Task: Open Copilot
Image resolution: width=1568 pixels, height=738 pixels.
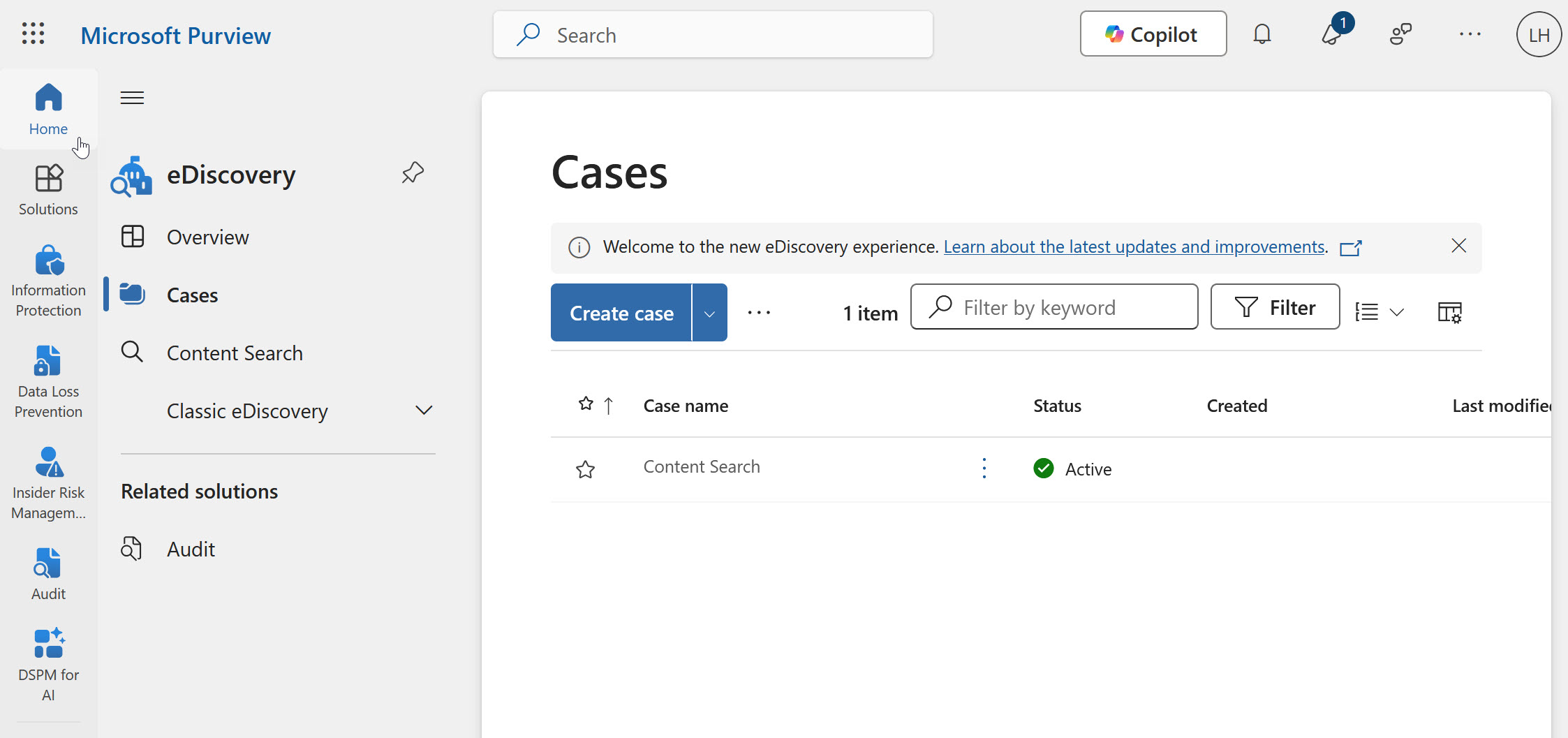Action: [1153, 34]
